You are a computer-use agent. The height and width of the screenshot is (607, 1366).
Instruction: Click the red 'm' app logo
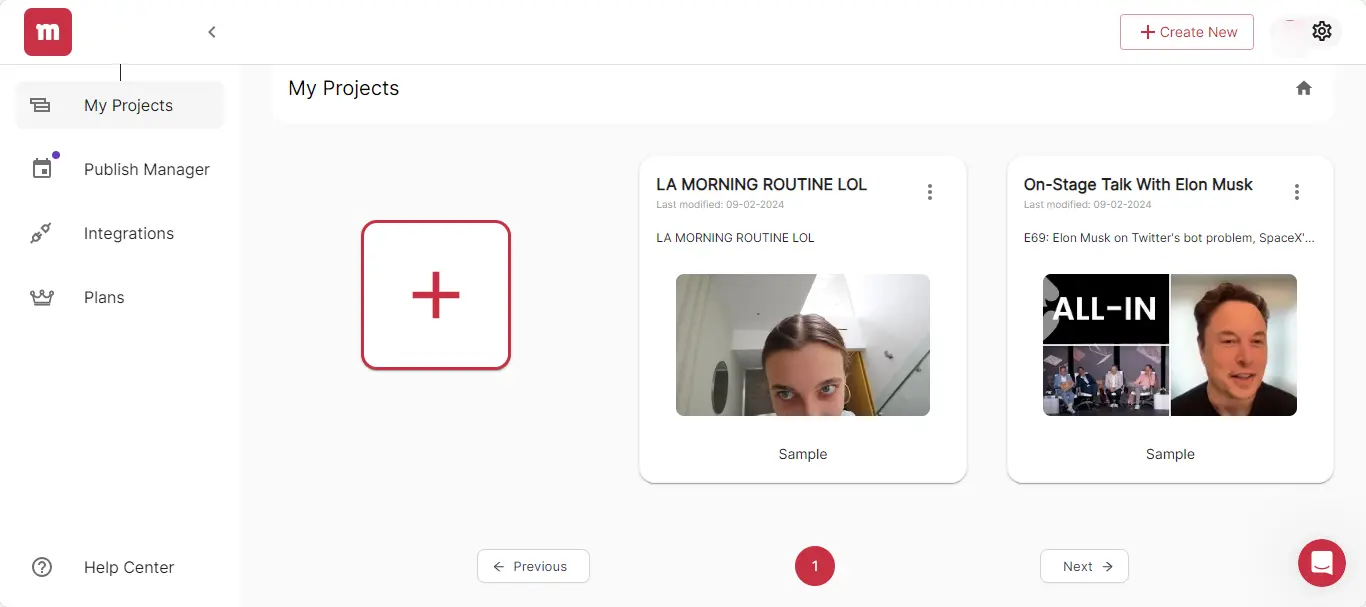[48, 32]
